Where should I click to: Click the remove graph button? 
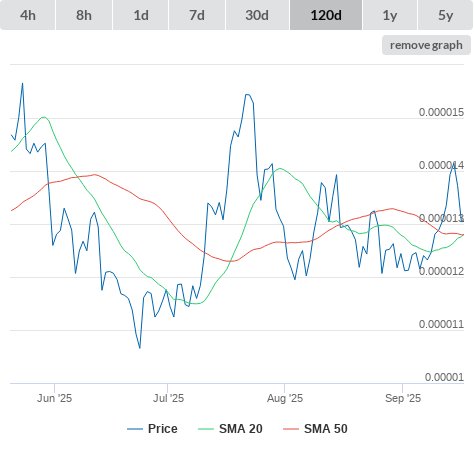point(426,45)
